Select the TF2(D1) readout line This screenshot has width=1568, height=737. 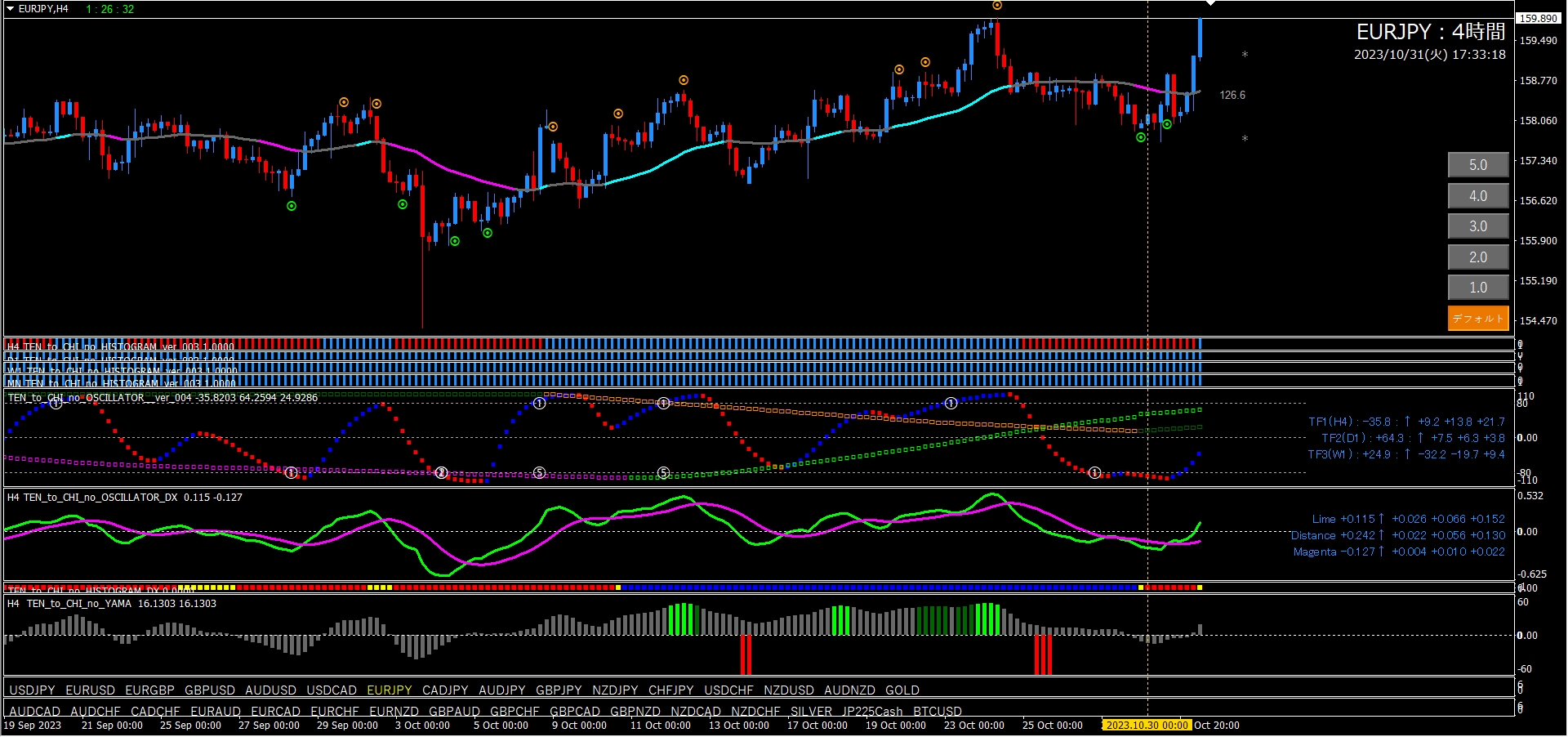[x=1413, y=439]
